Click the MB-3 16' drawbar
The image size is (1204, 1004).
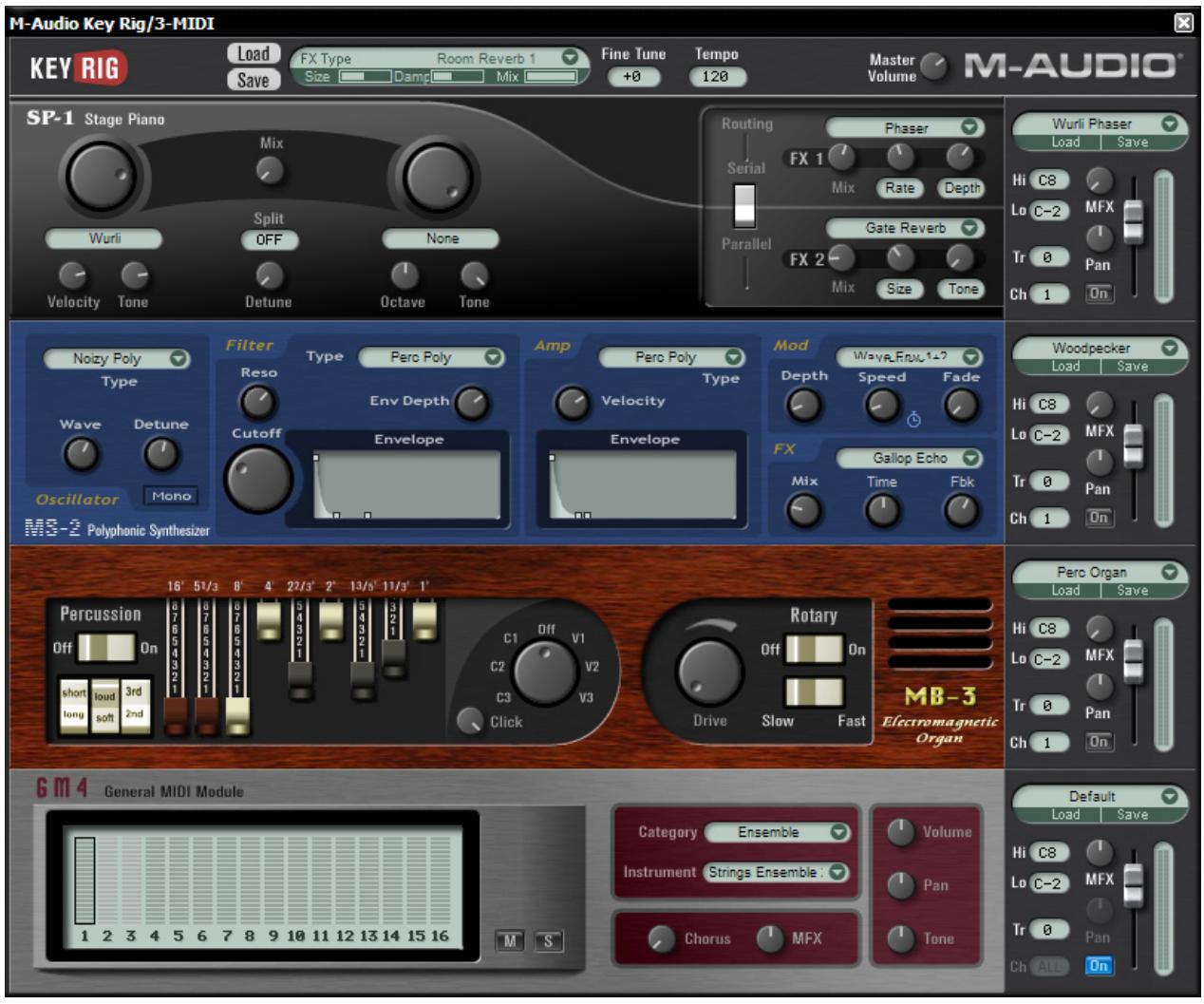click(177, 717)
